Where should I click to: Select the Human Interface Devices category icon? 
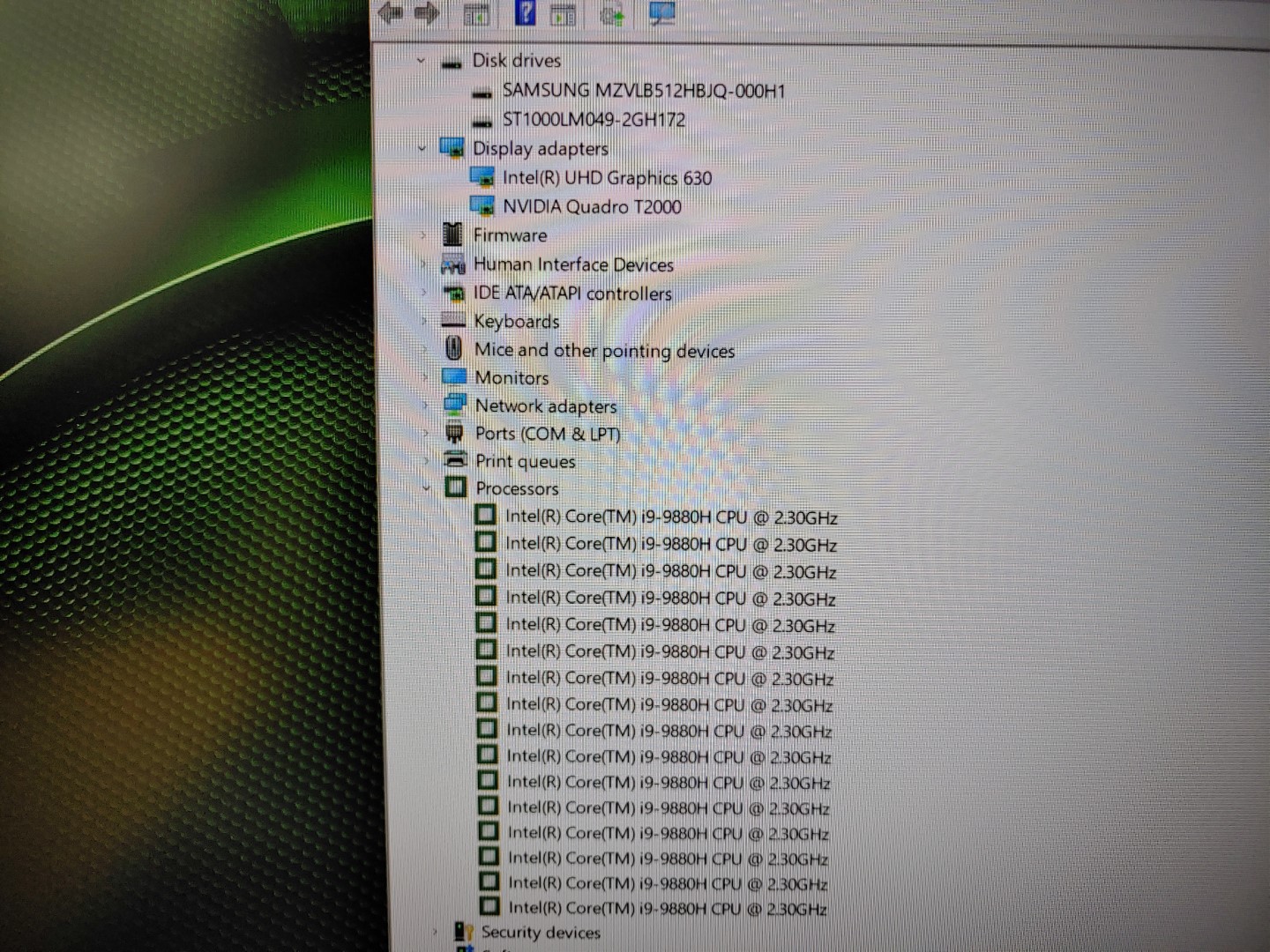pos(452,264)
